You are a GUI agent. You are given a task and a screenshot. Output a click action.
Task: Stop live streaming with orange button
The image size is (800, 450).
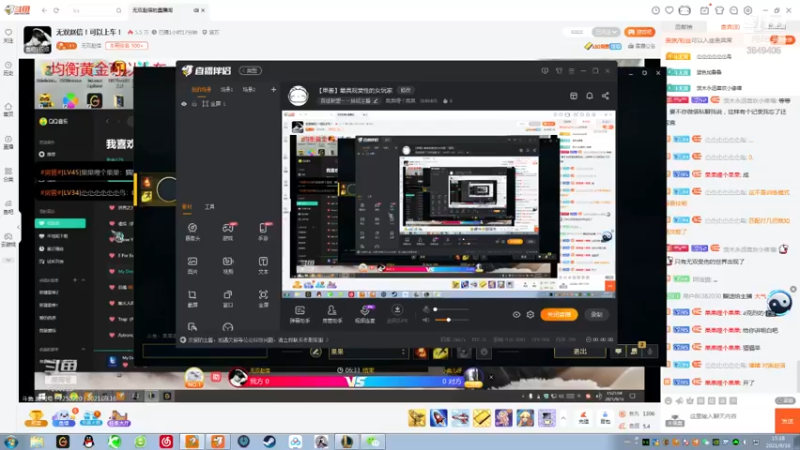tap(559, 315)
